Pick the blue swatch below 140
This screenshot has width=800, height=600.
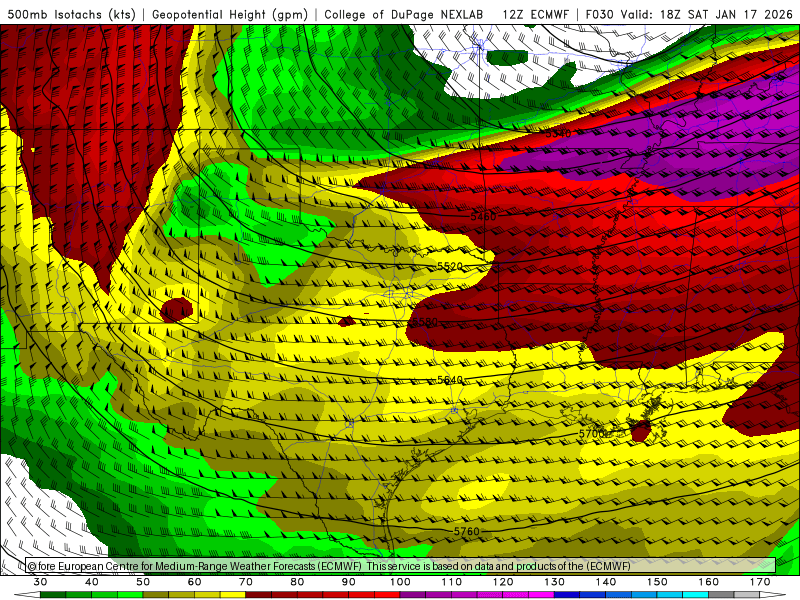pos(618,595)
